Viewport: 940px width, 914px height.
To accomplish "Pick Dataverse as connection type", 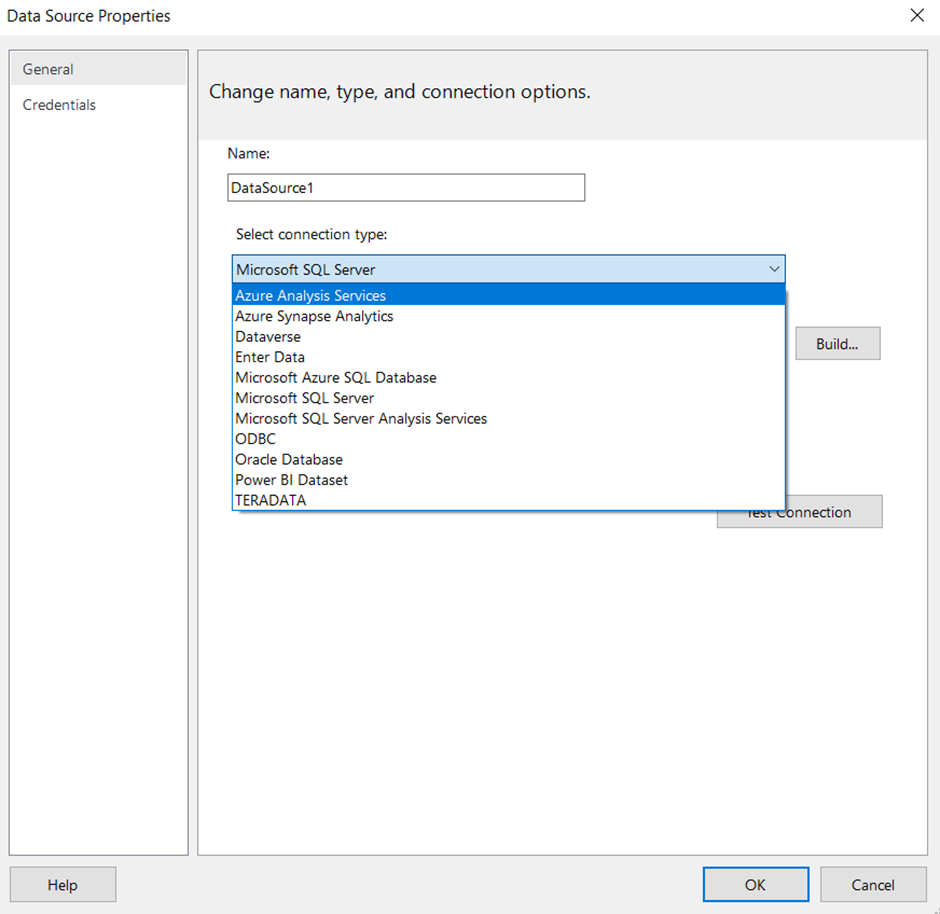I will (x=508, y=336).
